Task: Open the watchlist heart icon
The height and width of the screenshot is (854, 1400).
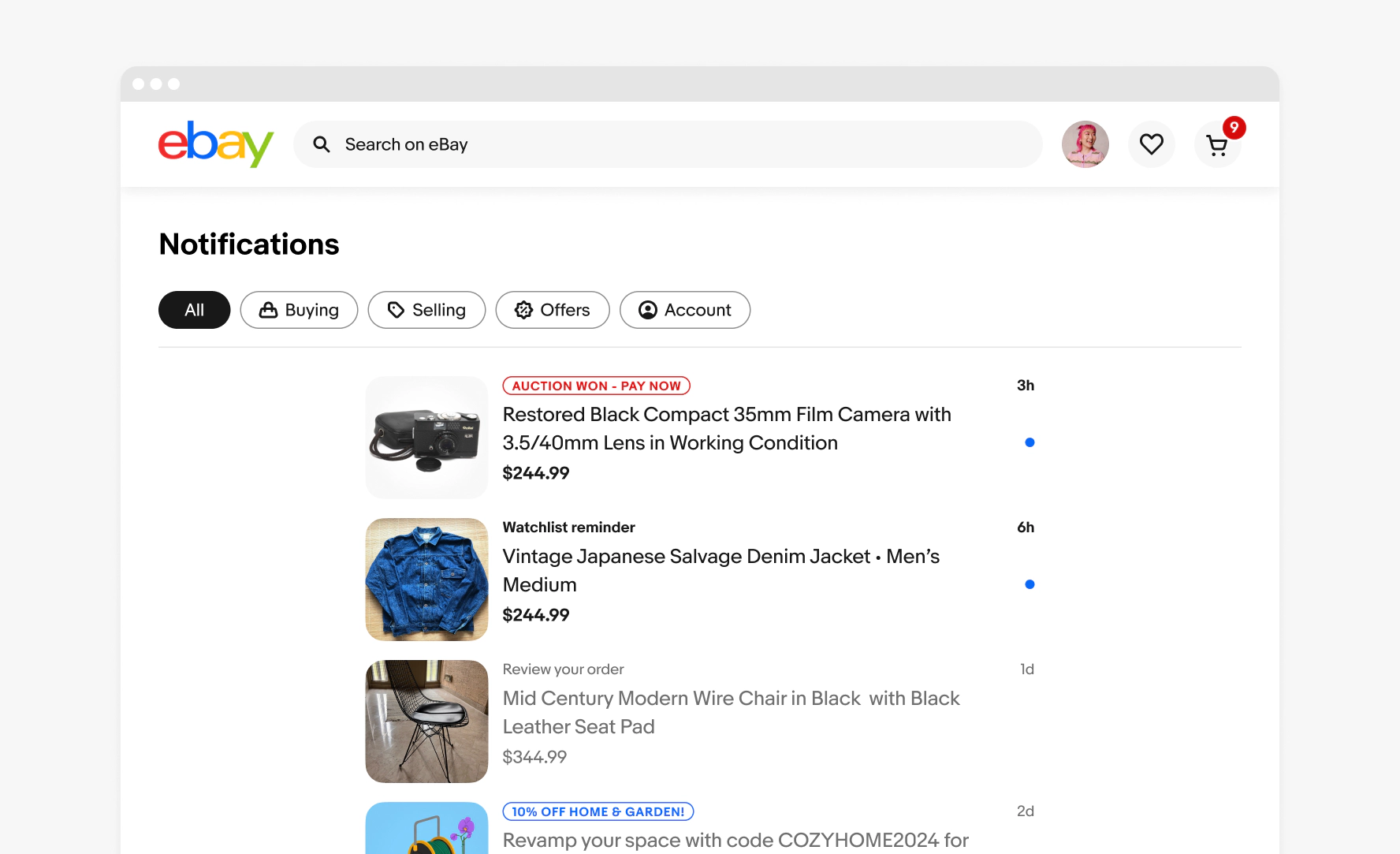Action: 1152,144
